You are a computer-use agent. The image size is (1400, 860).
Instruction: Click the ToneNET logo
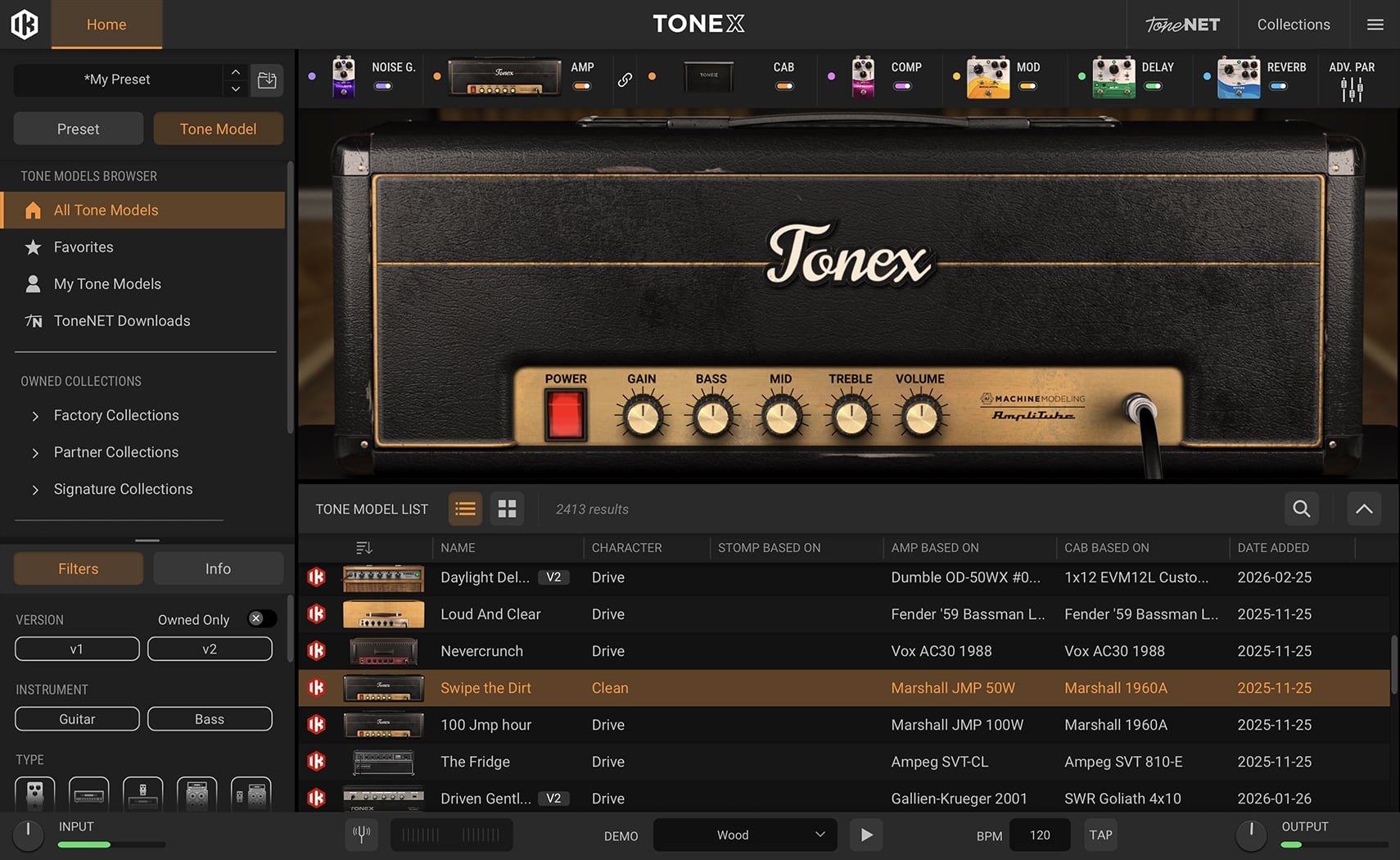click(1182, 25)
